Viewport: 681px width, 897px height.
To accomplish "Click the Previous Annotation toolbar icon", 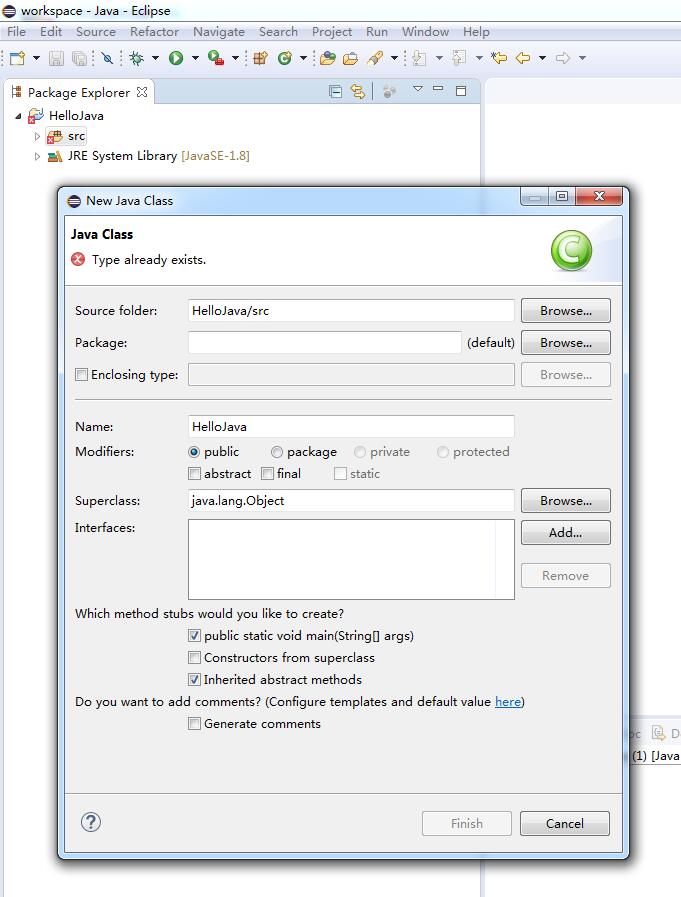I will pyautogui.click(x=459, y=58).
